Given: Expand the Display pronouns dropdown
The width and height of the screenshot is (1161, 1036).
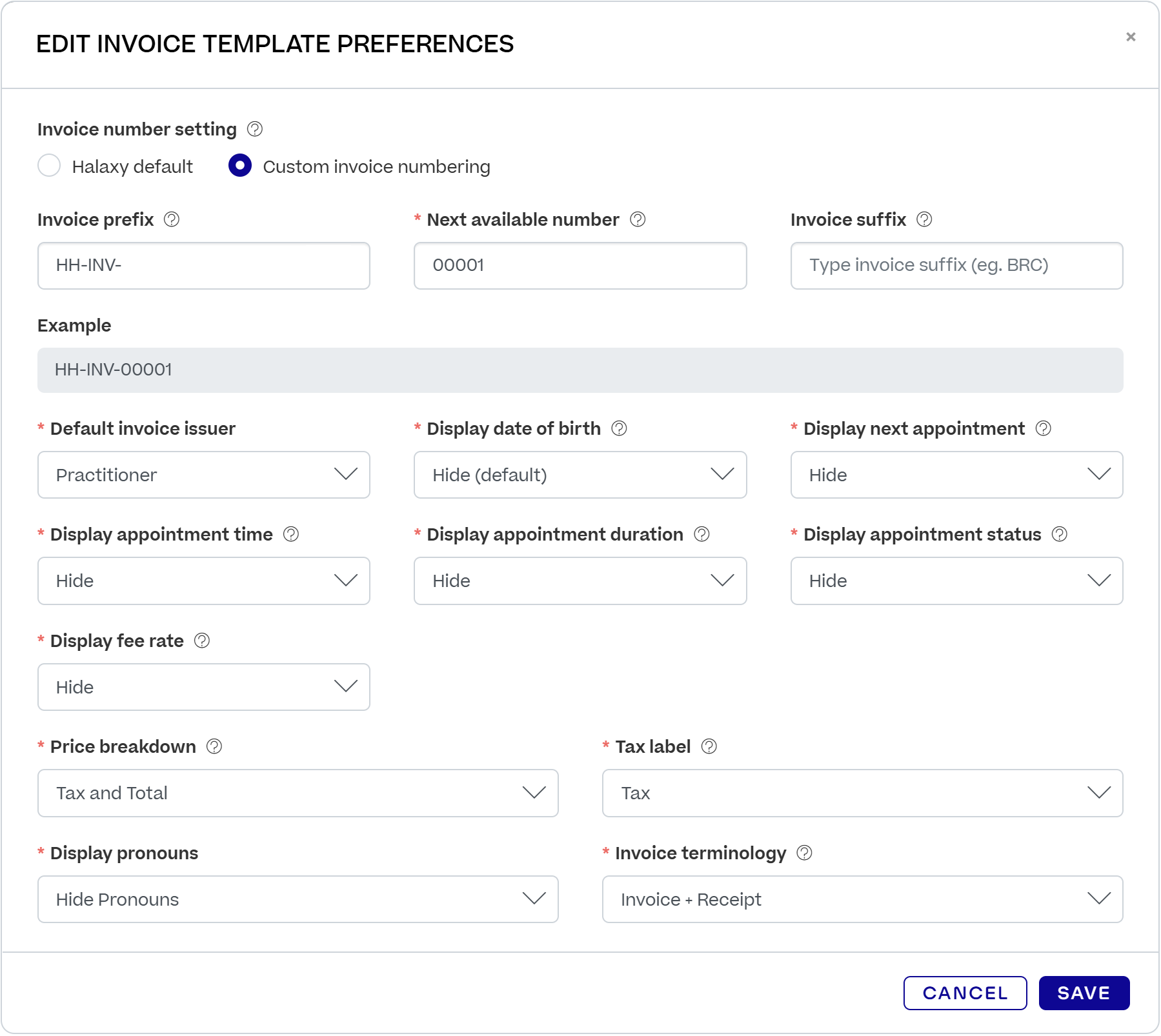Looking at the screenshot, I should pyautogui.click(x=298, y=899).
